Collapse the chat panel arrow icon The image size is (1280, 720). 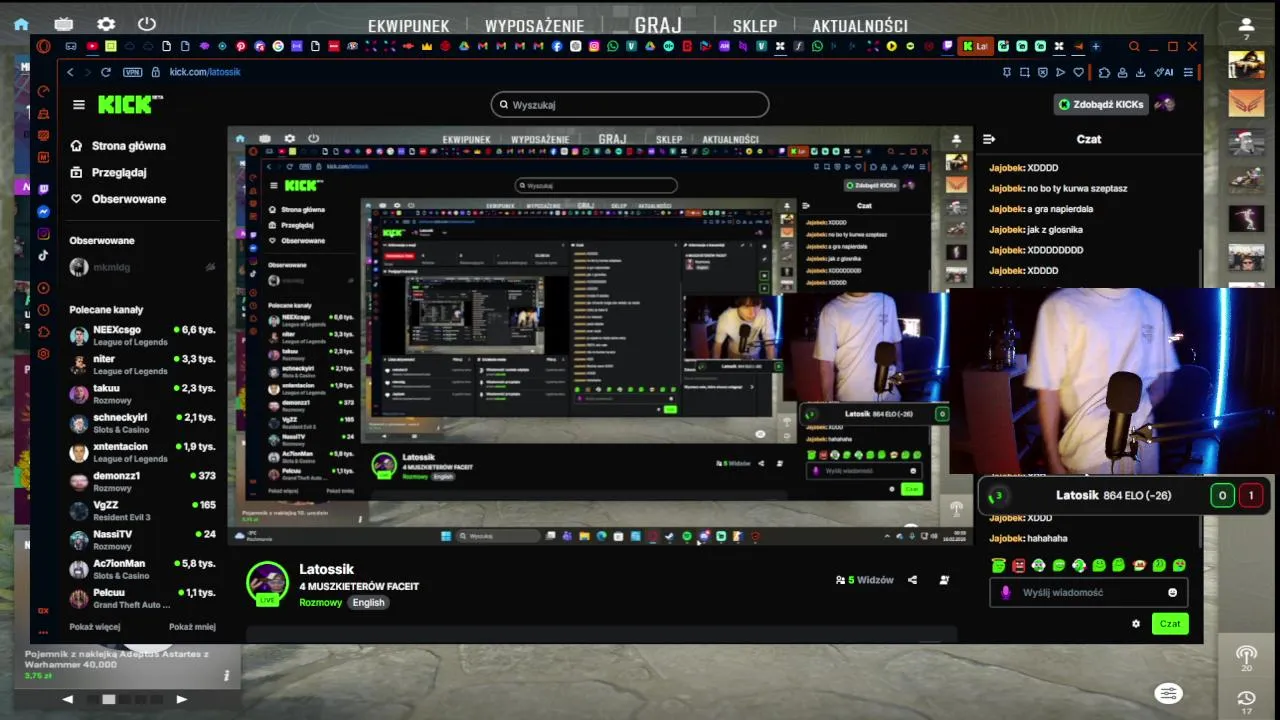pyautogui.click(x=988, y=139)
